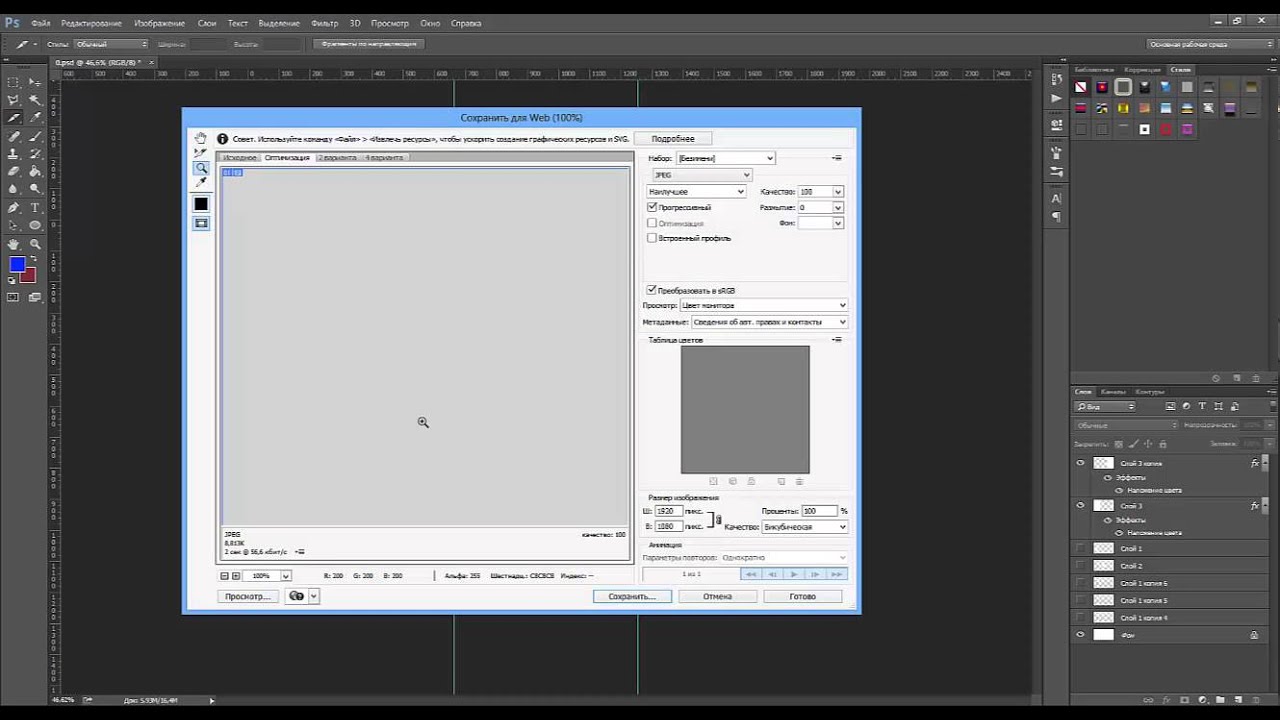Select the Move tool in Photoshop toolbar

click(x=35, y=82)
